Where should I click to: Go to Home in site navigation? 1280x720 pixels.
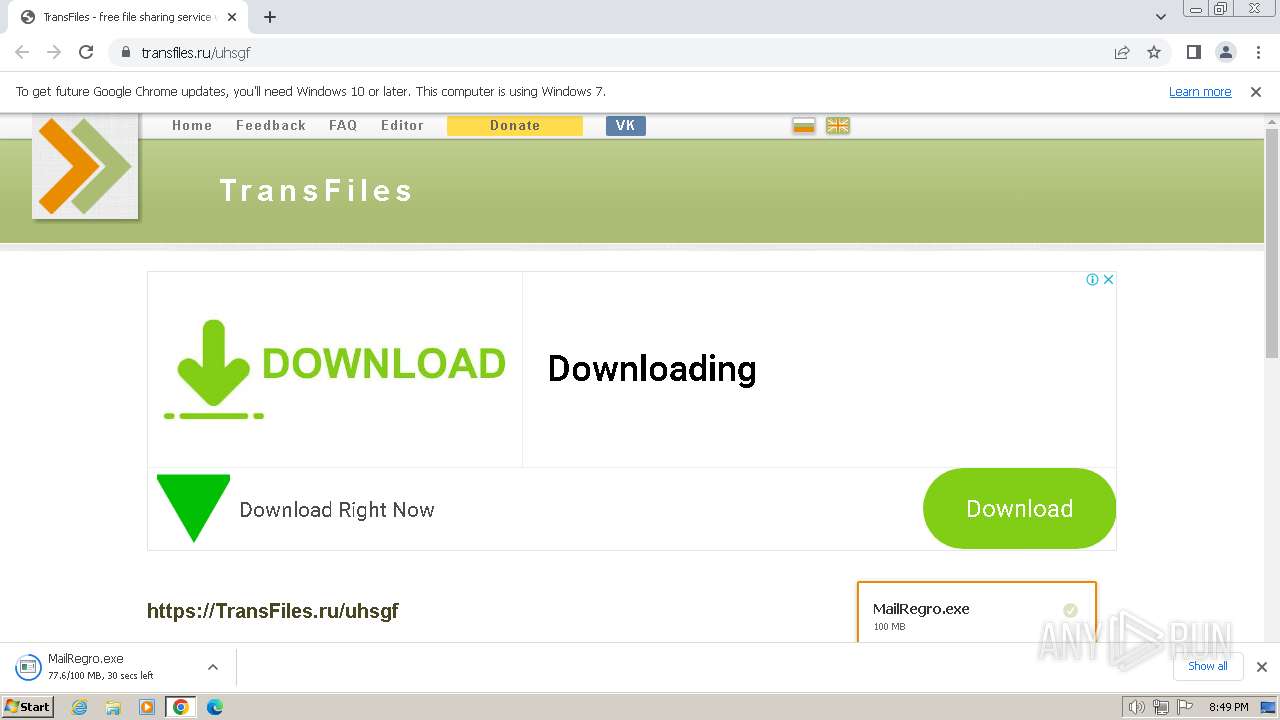pos(192,125)
